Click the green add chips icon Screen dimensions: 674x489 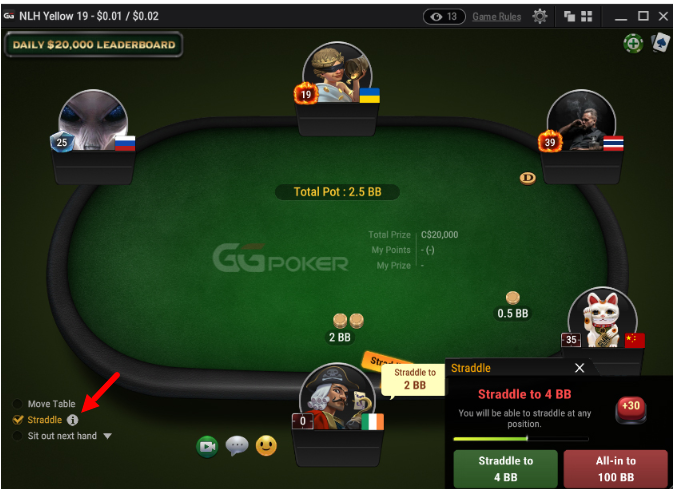pos(633,43)
